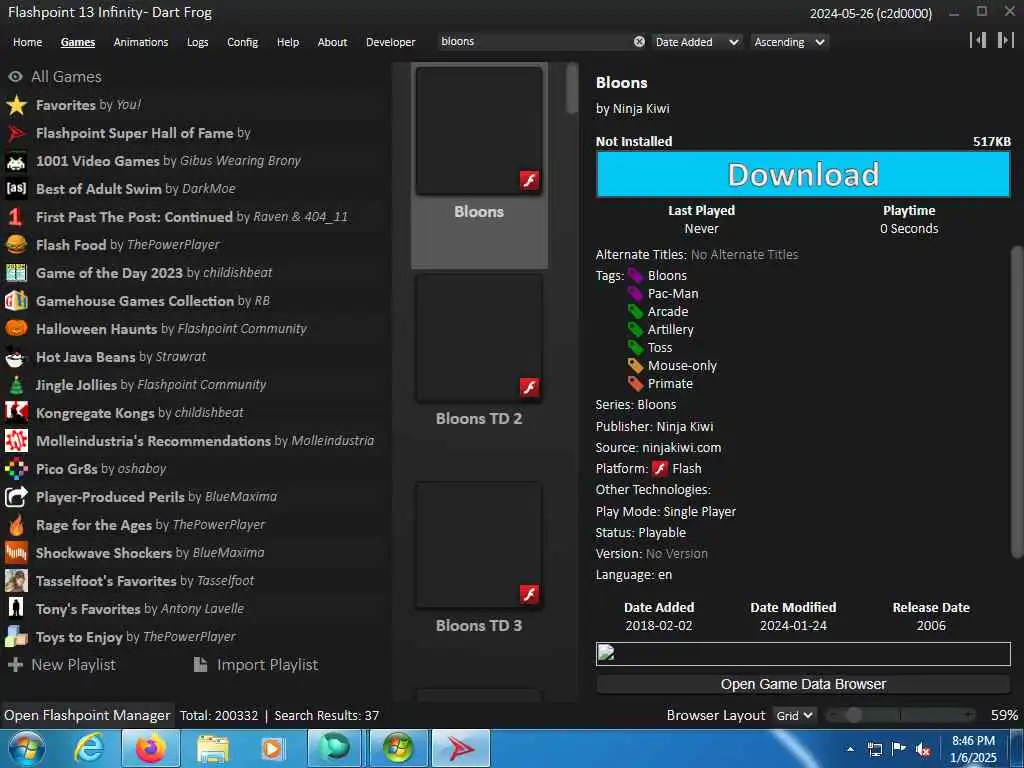Go to the Home tab
The width and height of the screenshot is (1024, 768).
27,42
